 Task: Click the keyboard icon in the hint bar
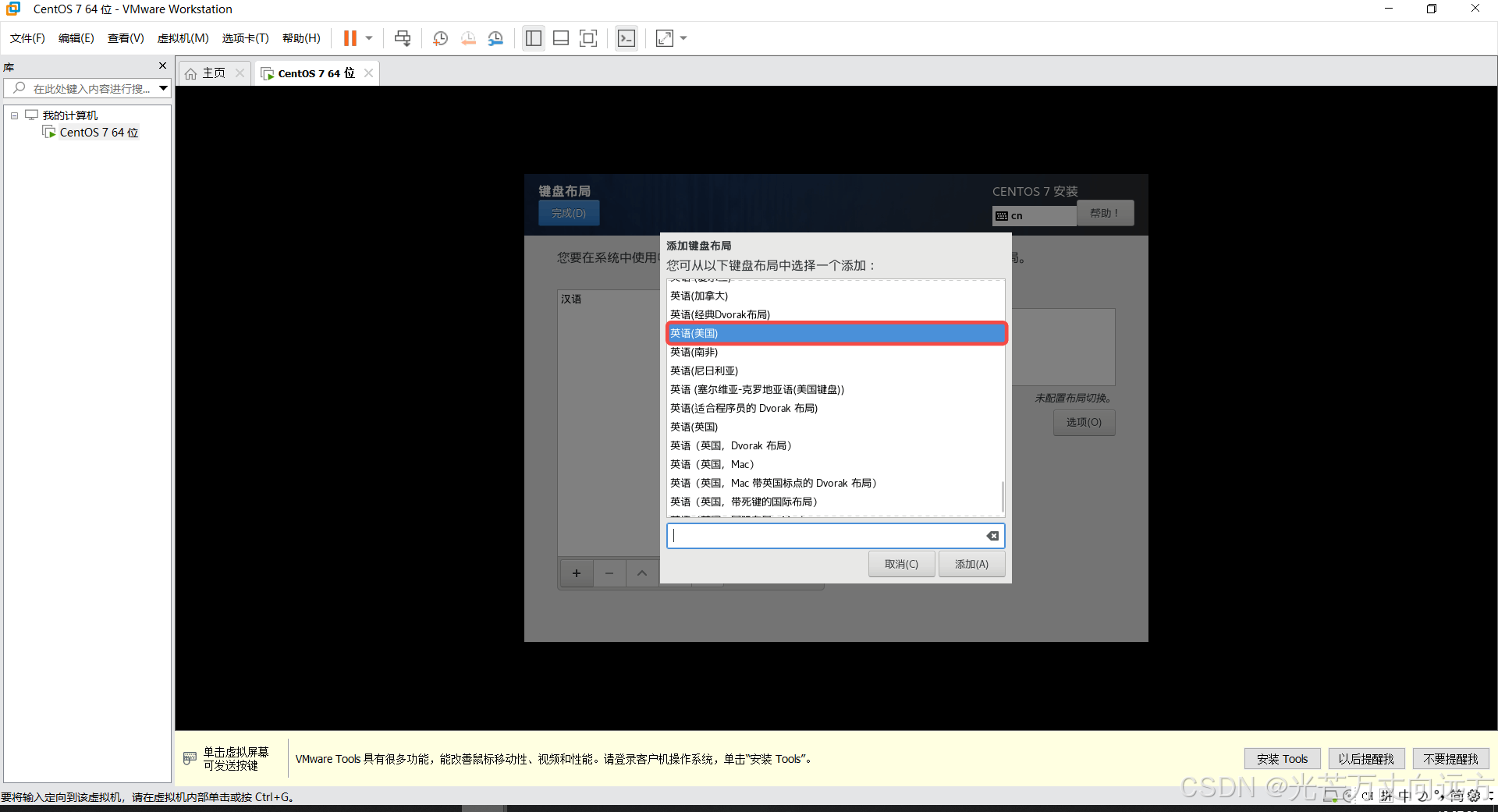click(x=190, y=758)
